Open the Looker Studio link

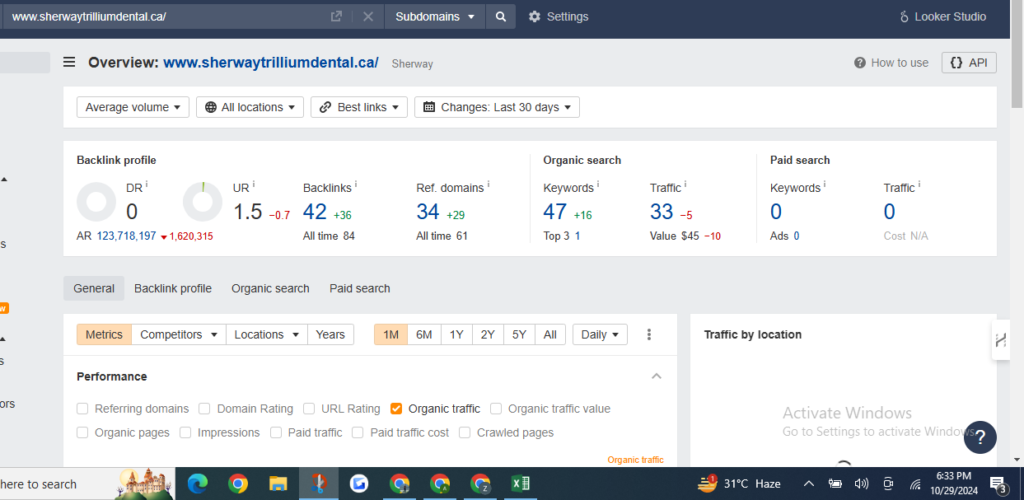(943, 16)
